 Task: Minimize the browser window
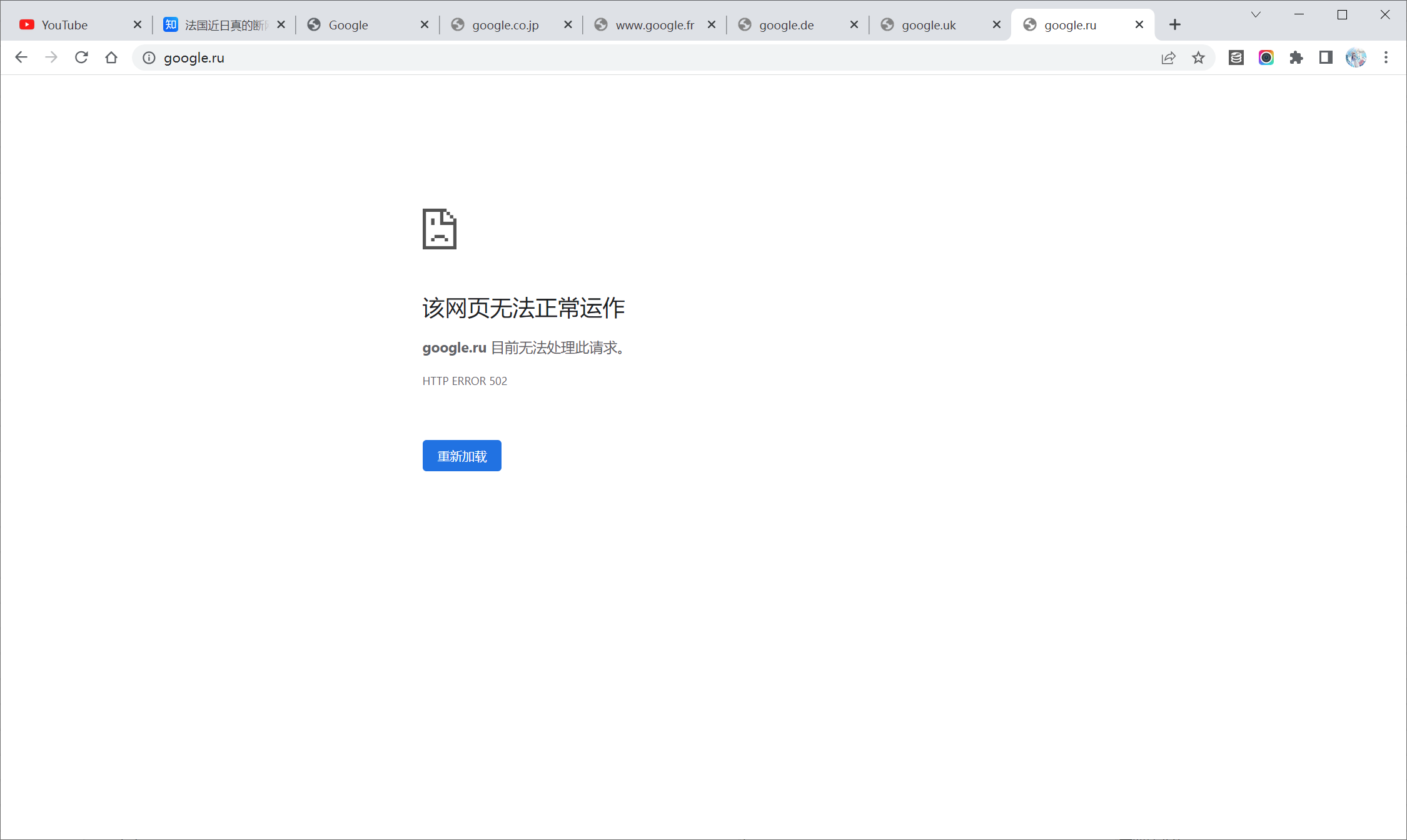(1299, 14)
